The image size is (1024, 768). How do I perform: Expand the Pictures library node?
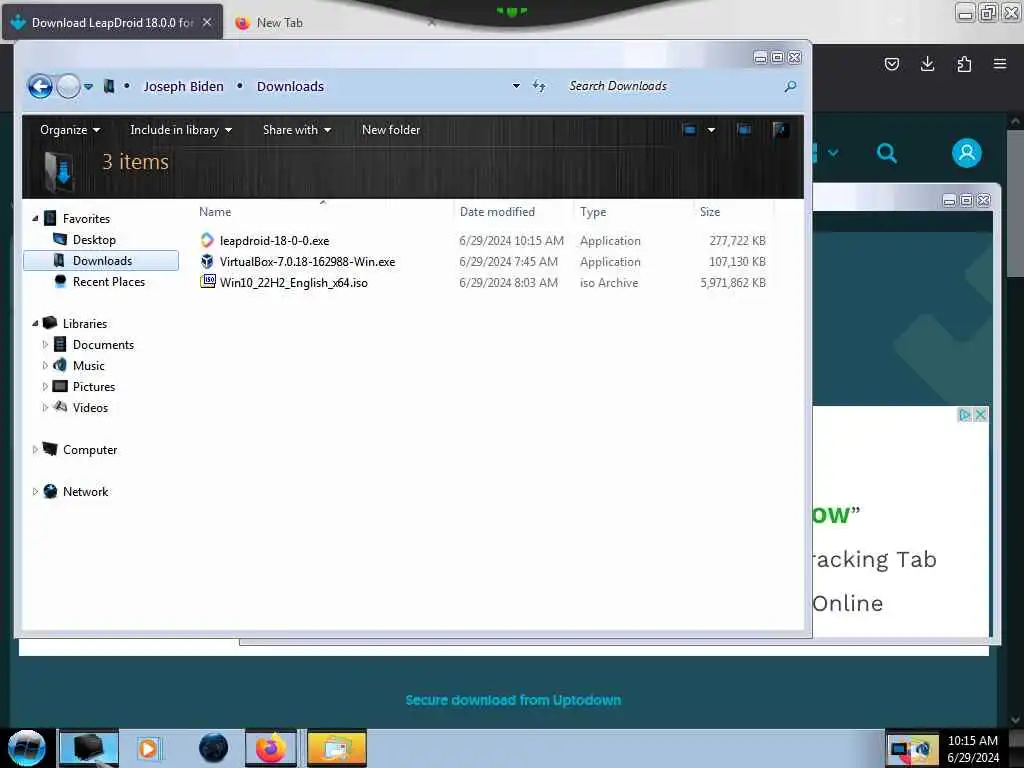[45, 387]
